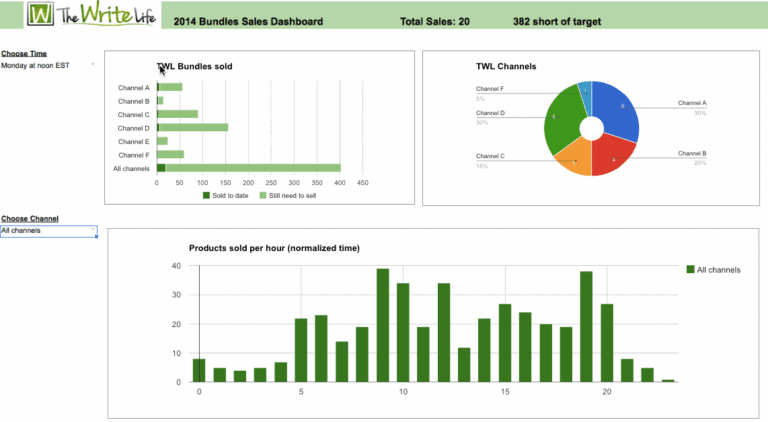Click the hourly bar at hour 19
The image size is (768, 422).
click(x=586, y=327)
